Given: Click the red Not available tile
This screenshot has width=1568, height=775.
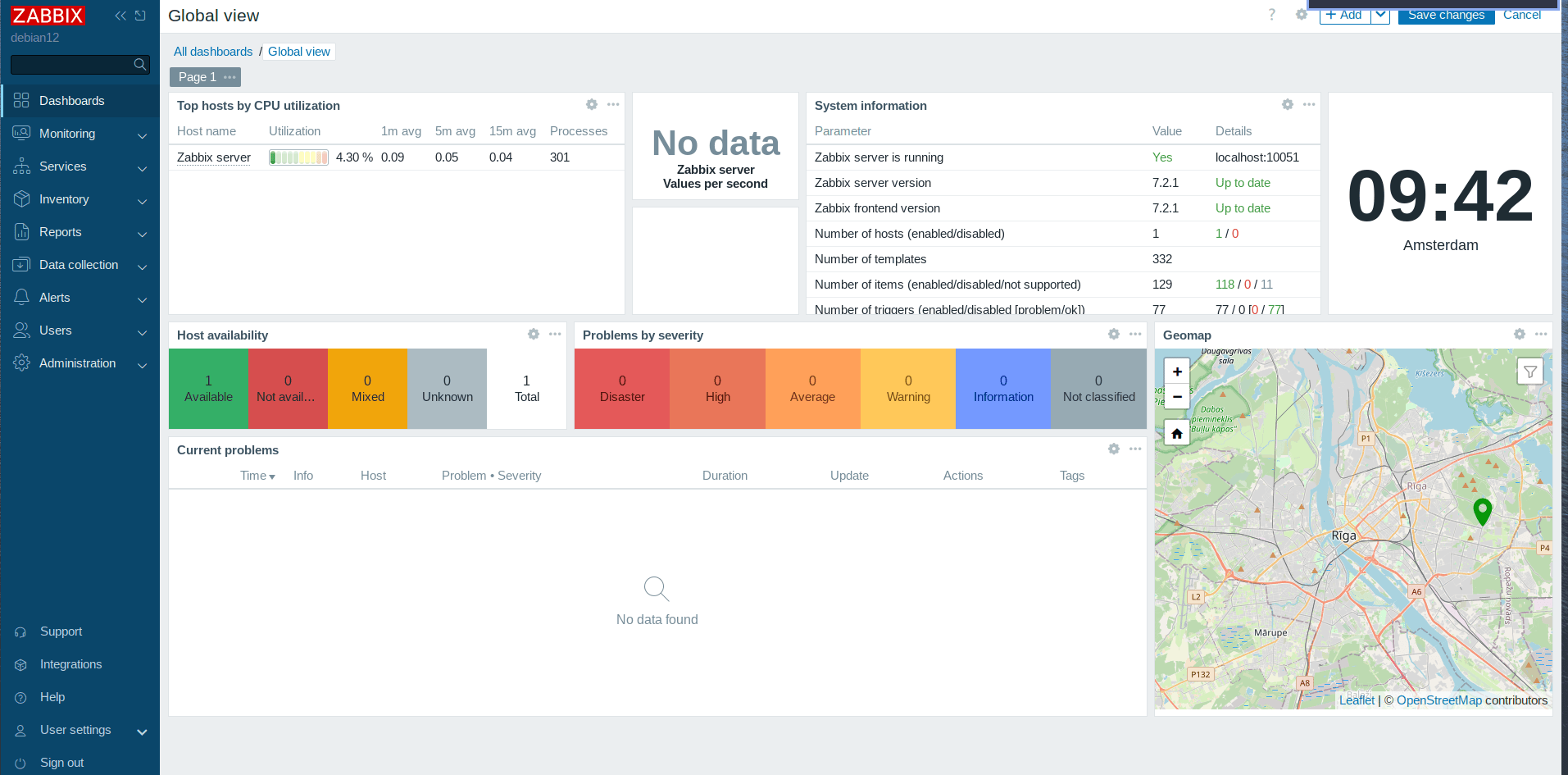Looking at the screenshot, I should pyautogui.click(x=288, y=389).
